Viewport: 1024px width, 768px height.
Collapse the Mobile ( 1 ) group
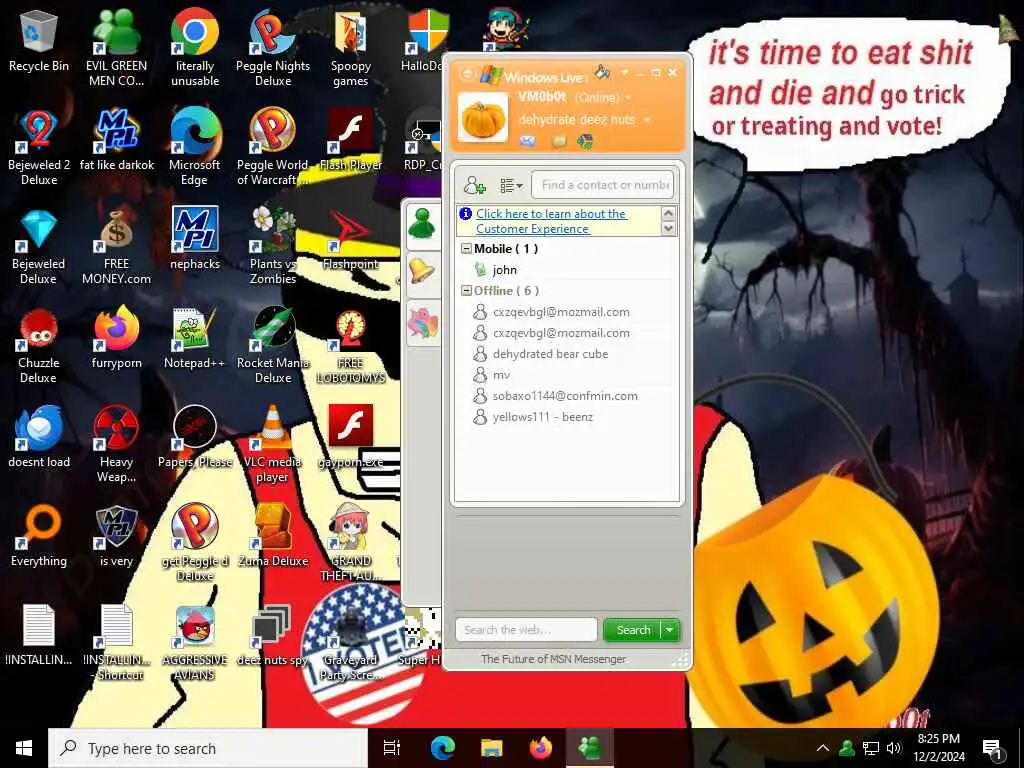pyautogui.click(x=466, y=249)
